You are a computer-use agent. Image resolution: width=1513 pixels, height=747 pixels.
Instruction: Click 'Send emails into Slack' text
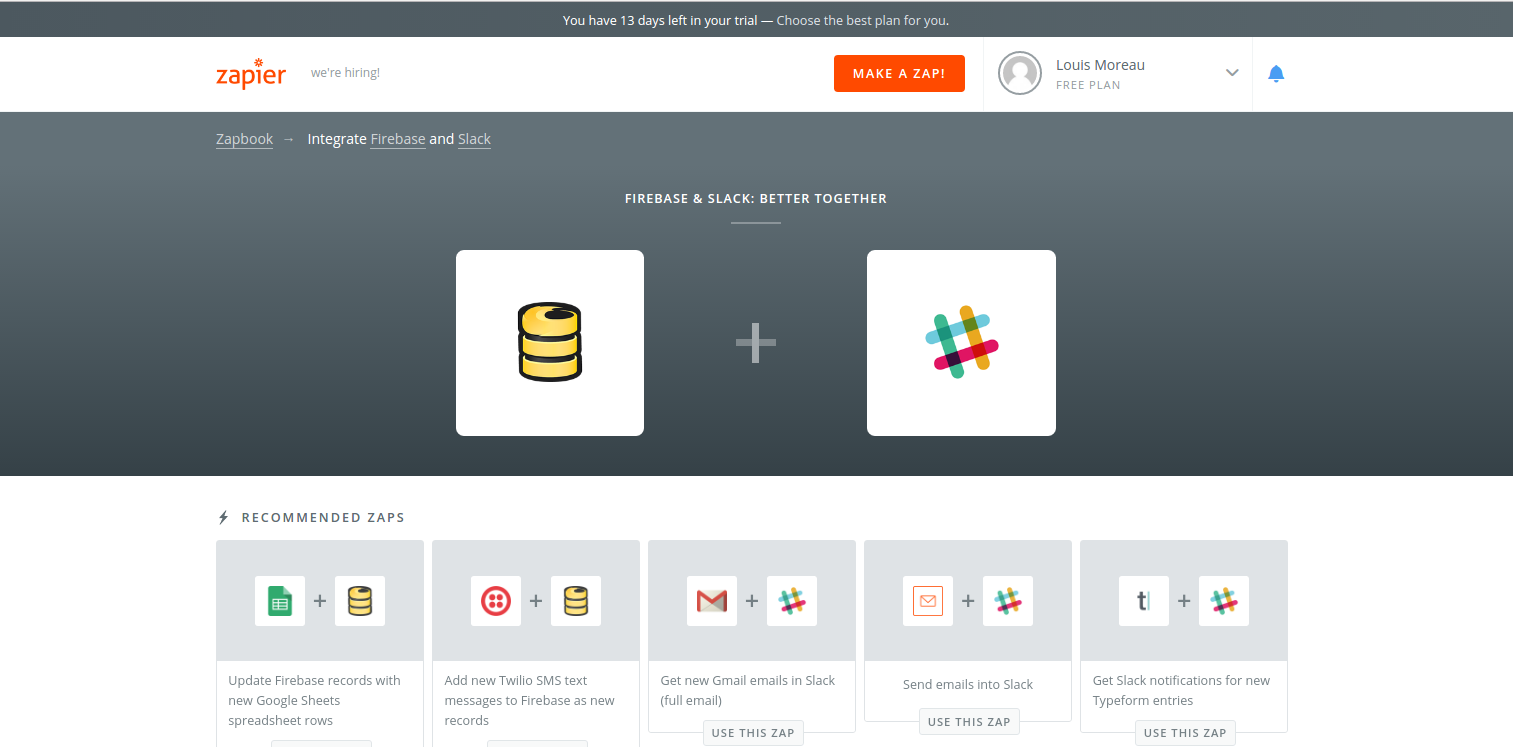coord(968,685)
